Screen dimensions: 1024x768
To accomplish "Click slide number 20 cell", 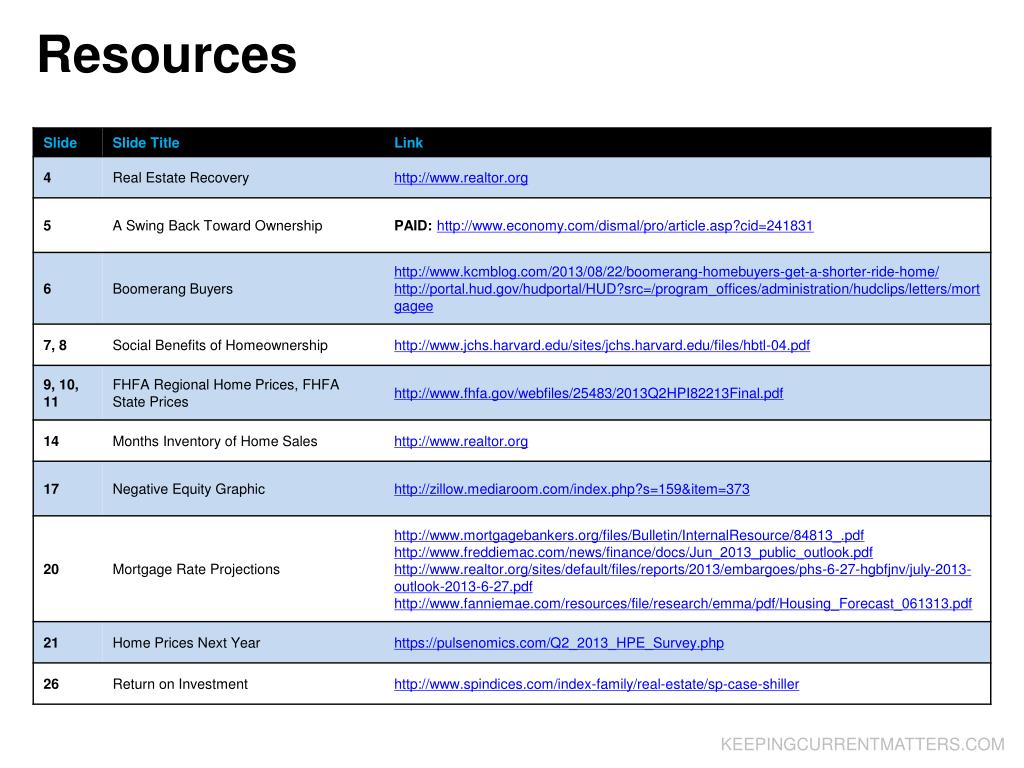I will 68,569.
